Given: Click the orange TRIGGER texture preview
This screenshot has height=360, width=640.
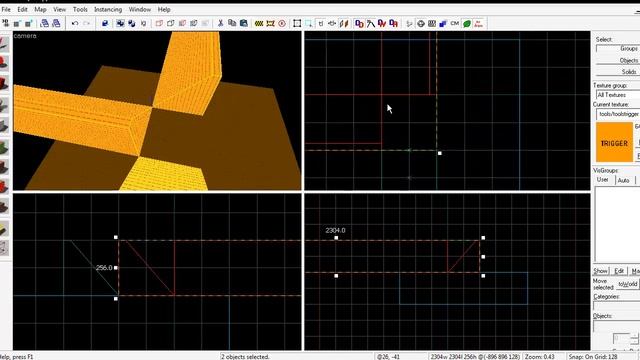Looking at the screenshot, I should (x=614, y=143).
